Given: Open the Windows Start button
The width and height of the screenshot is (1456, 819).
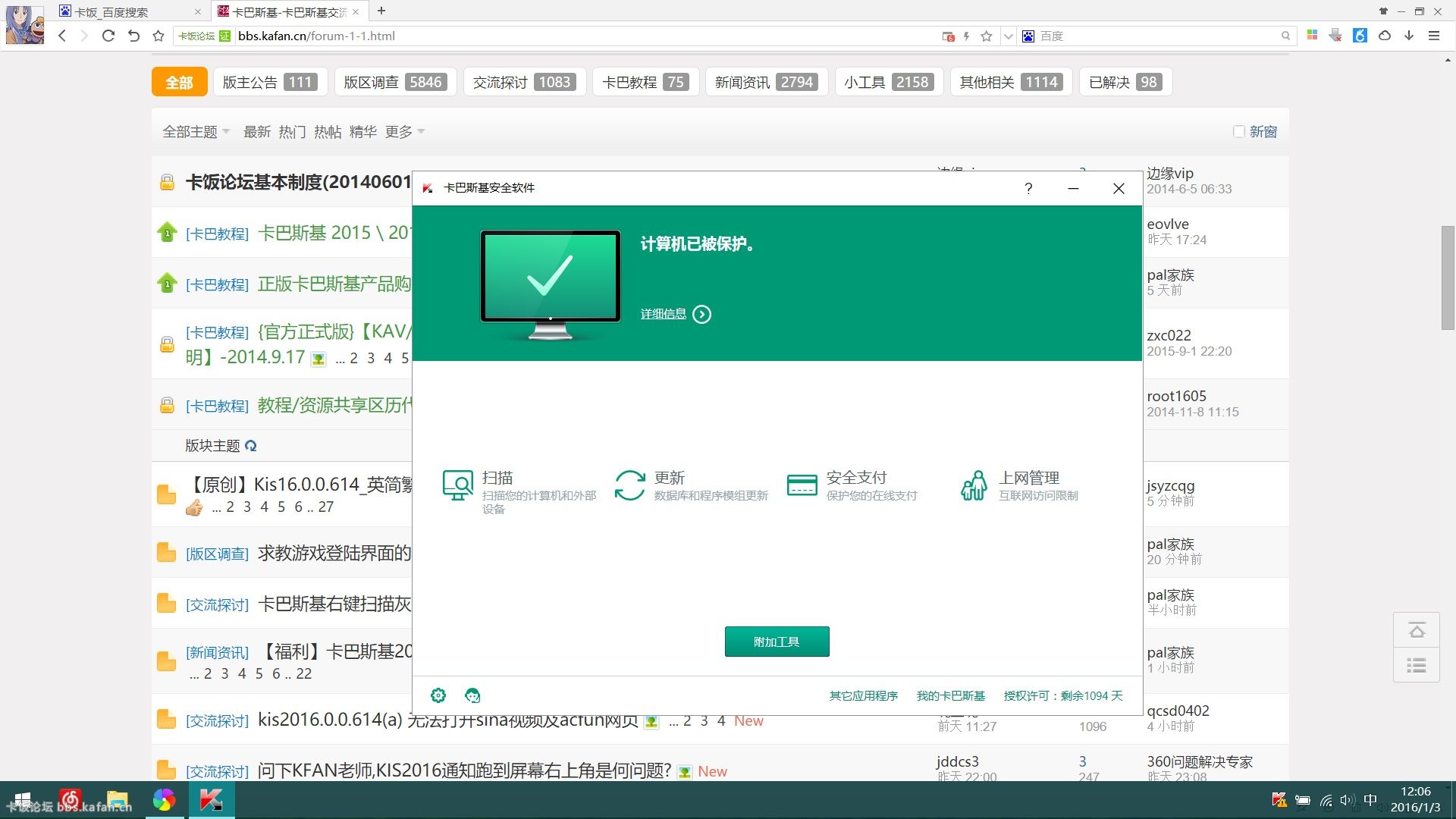Looking at the screenshot, I should (x=23, y=800).
